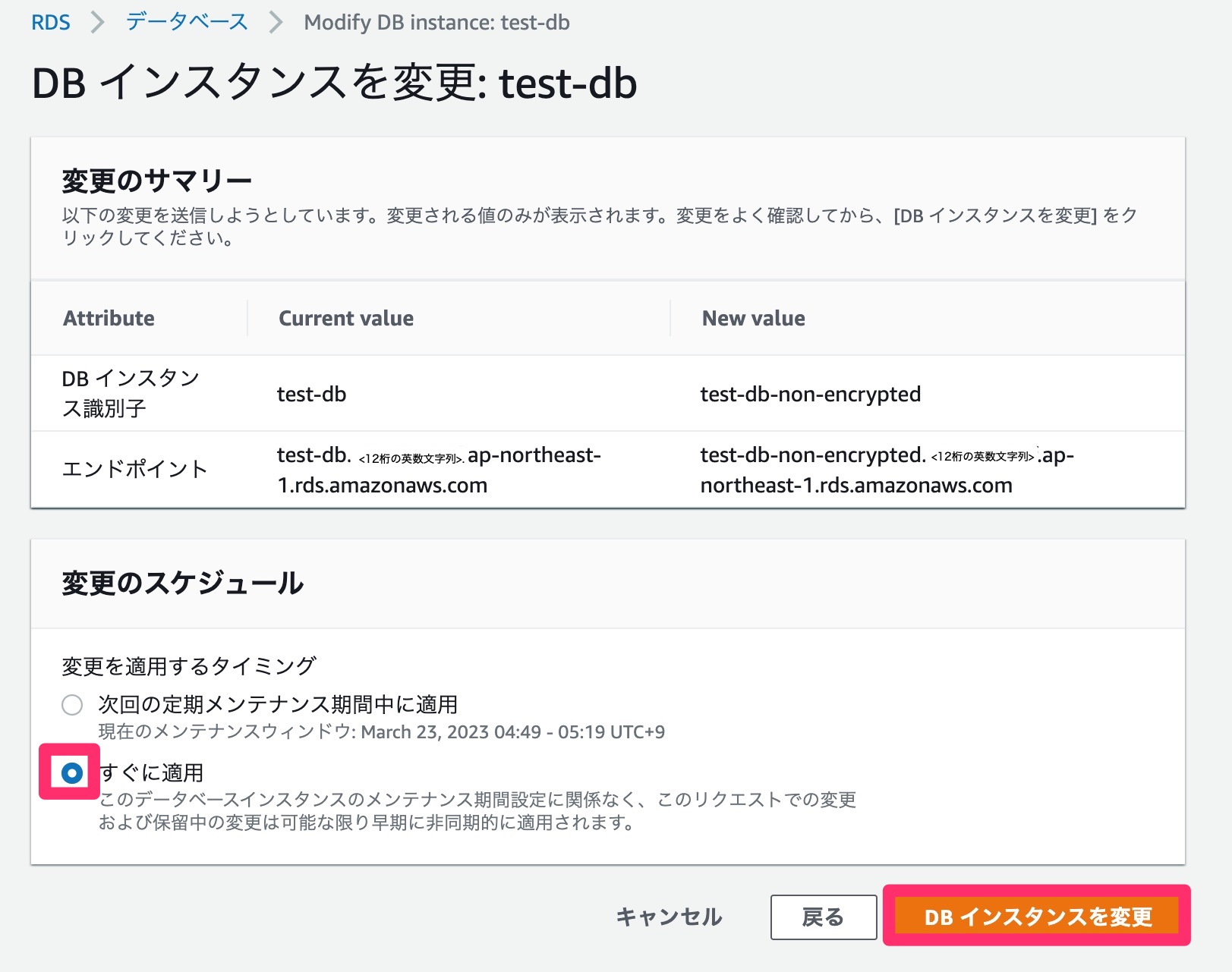Click the Current value column header

pos(346,318)
